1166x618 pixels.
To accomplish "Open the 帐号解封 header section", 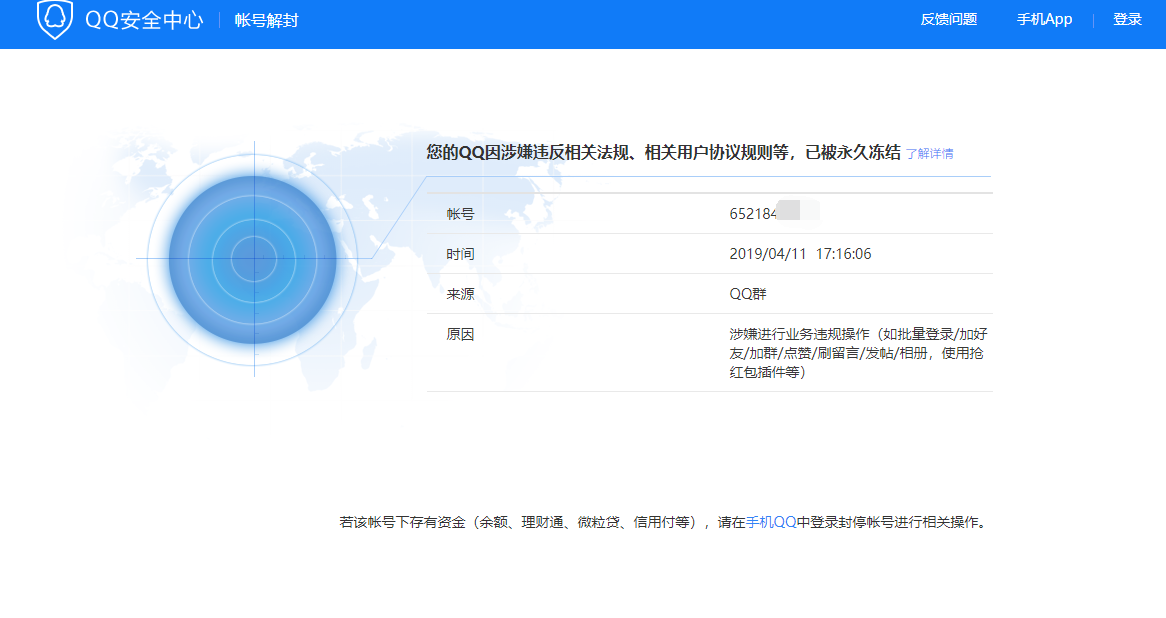I will (x=266, y=21).
